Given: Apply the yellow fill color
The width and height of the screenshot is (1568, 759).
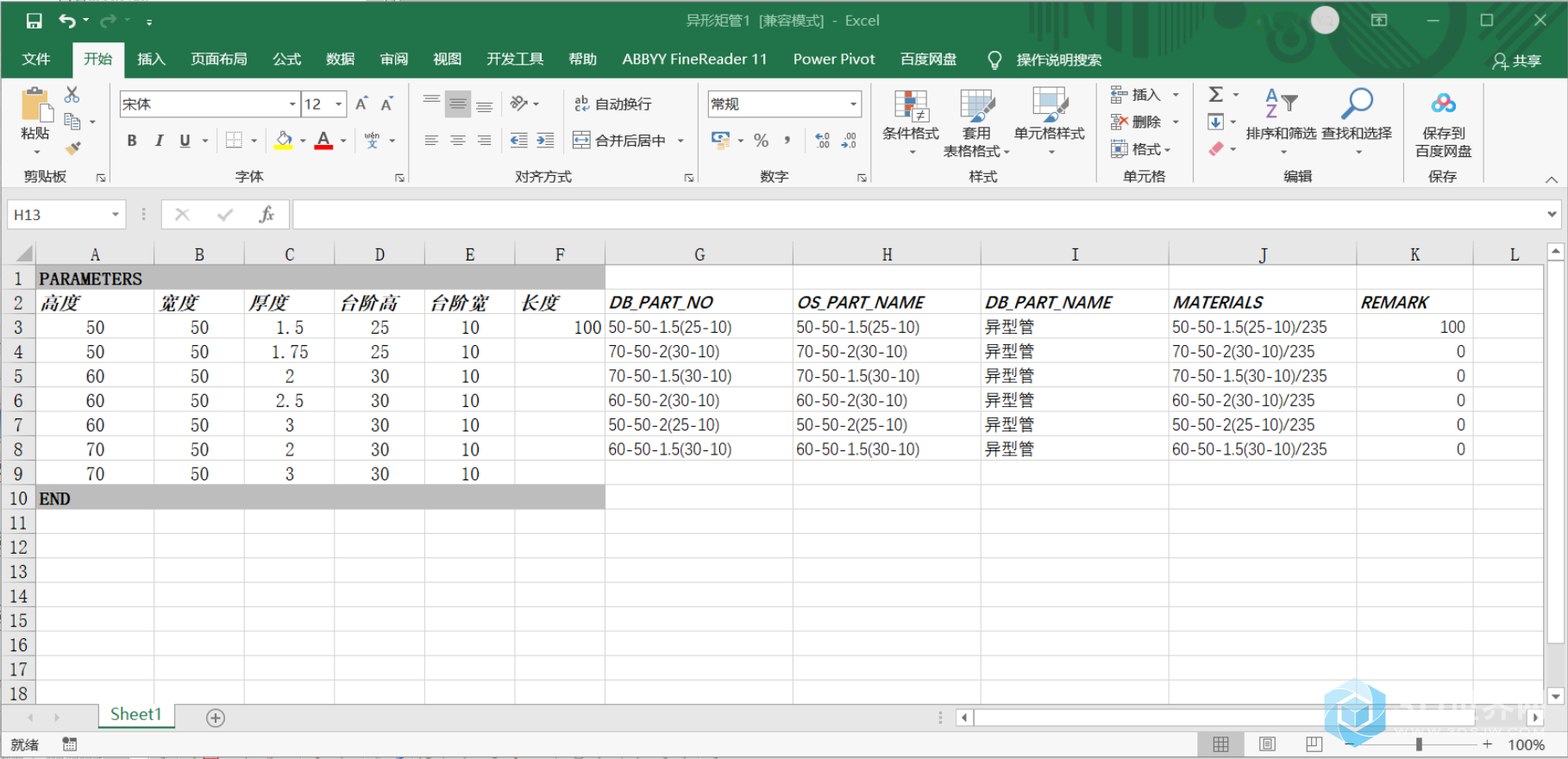Looking at the screenshot, I should tap(283, 141).
